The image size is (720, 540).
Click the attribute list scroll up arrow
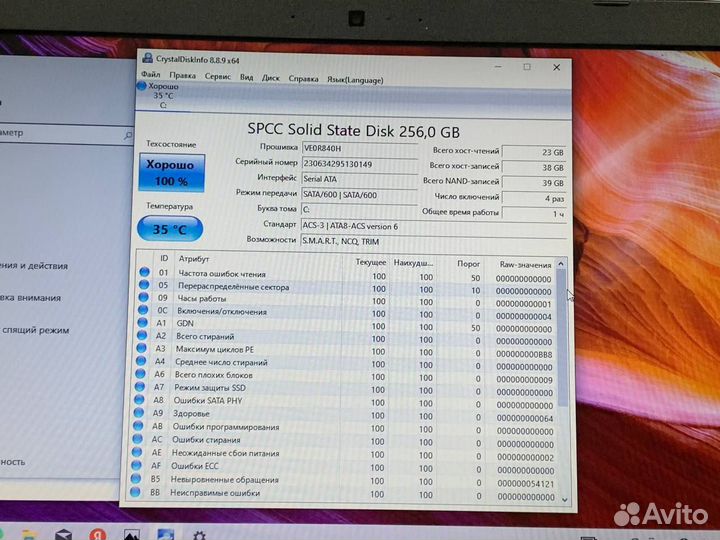pos(561,264)
